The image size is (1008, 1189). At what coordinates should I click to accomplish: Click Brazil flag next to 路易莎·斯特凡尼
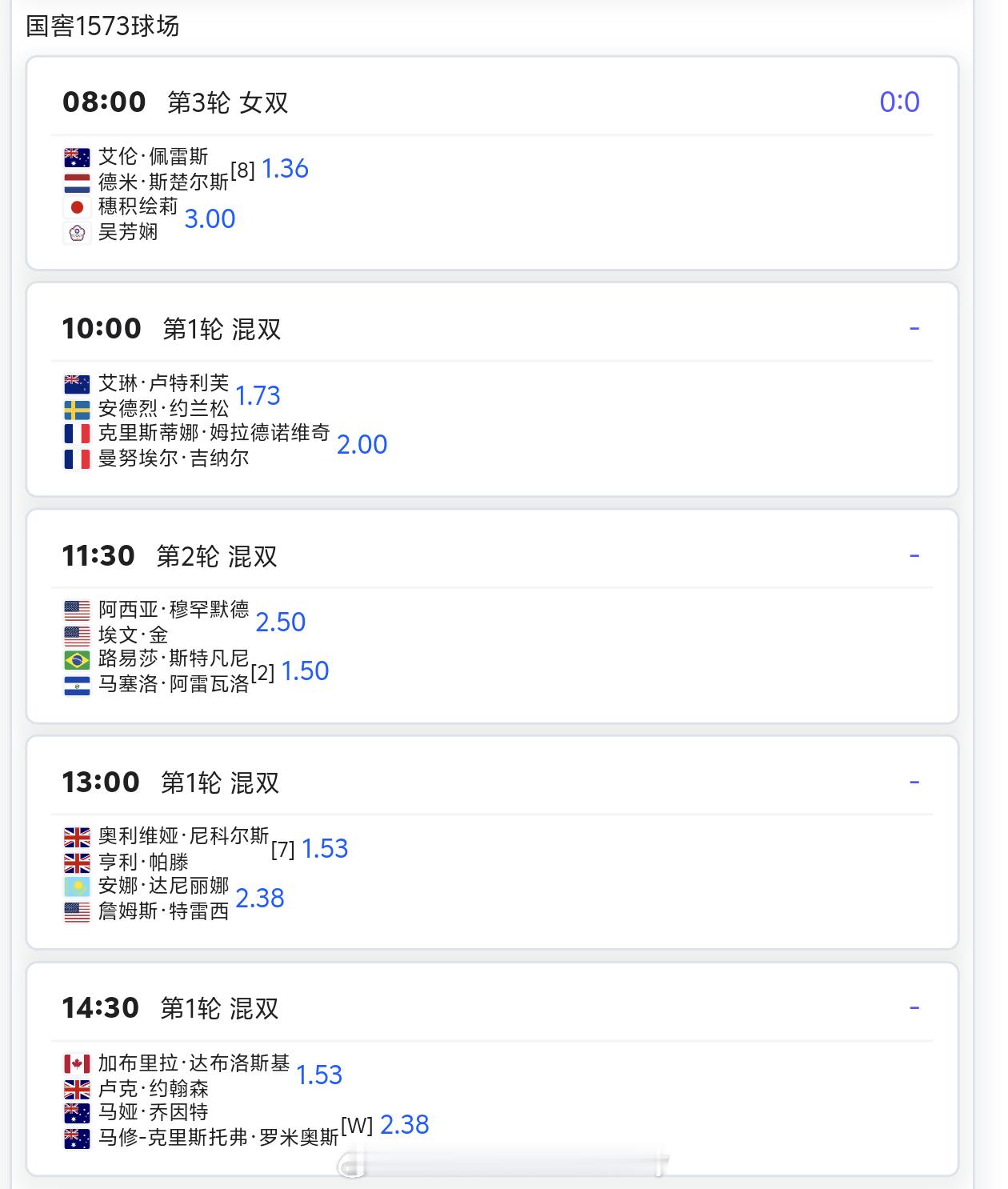click(x=77, y=659)
